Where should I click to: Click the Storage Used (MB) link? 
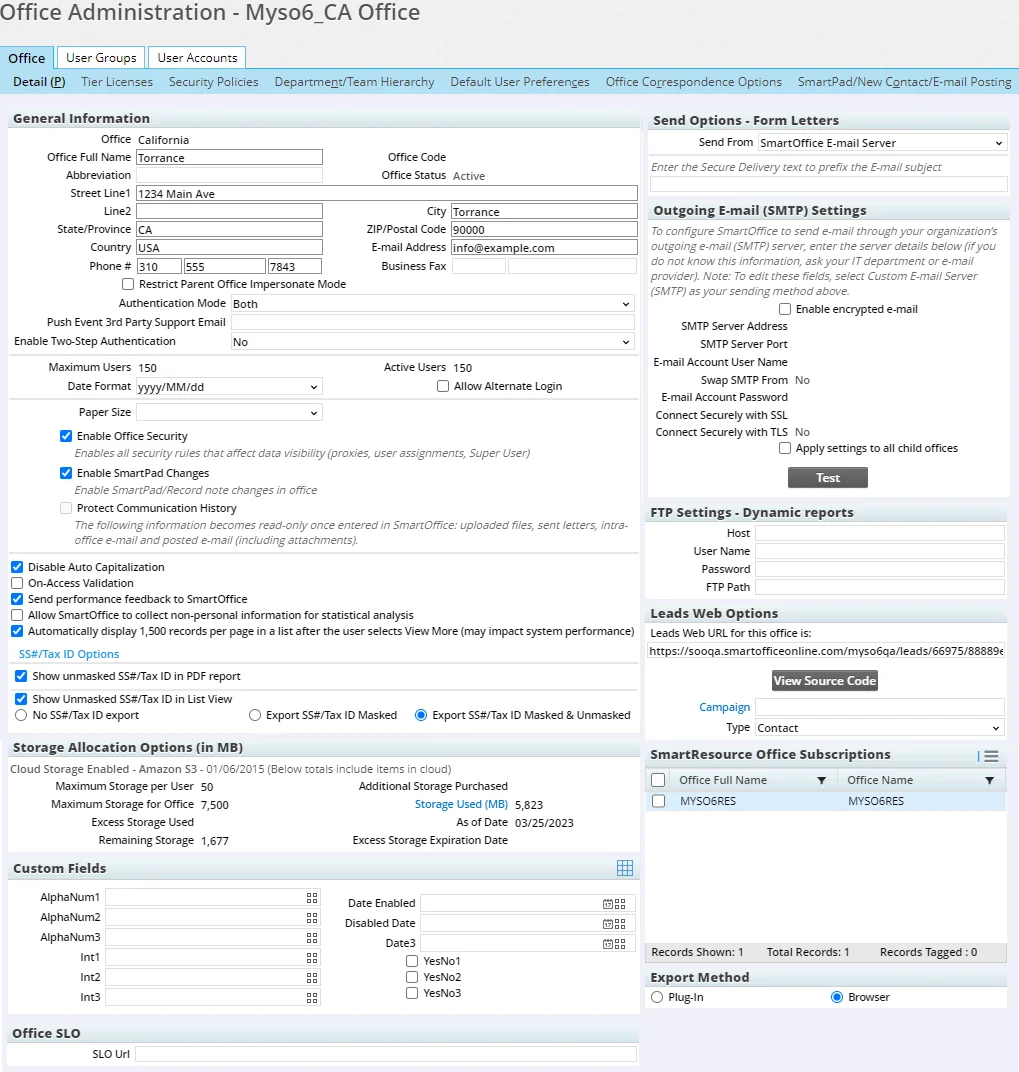click(x=461, y=804)
